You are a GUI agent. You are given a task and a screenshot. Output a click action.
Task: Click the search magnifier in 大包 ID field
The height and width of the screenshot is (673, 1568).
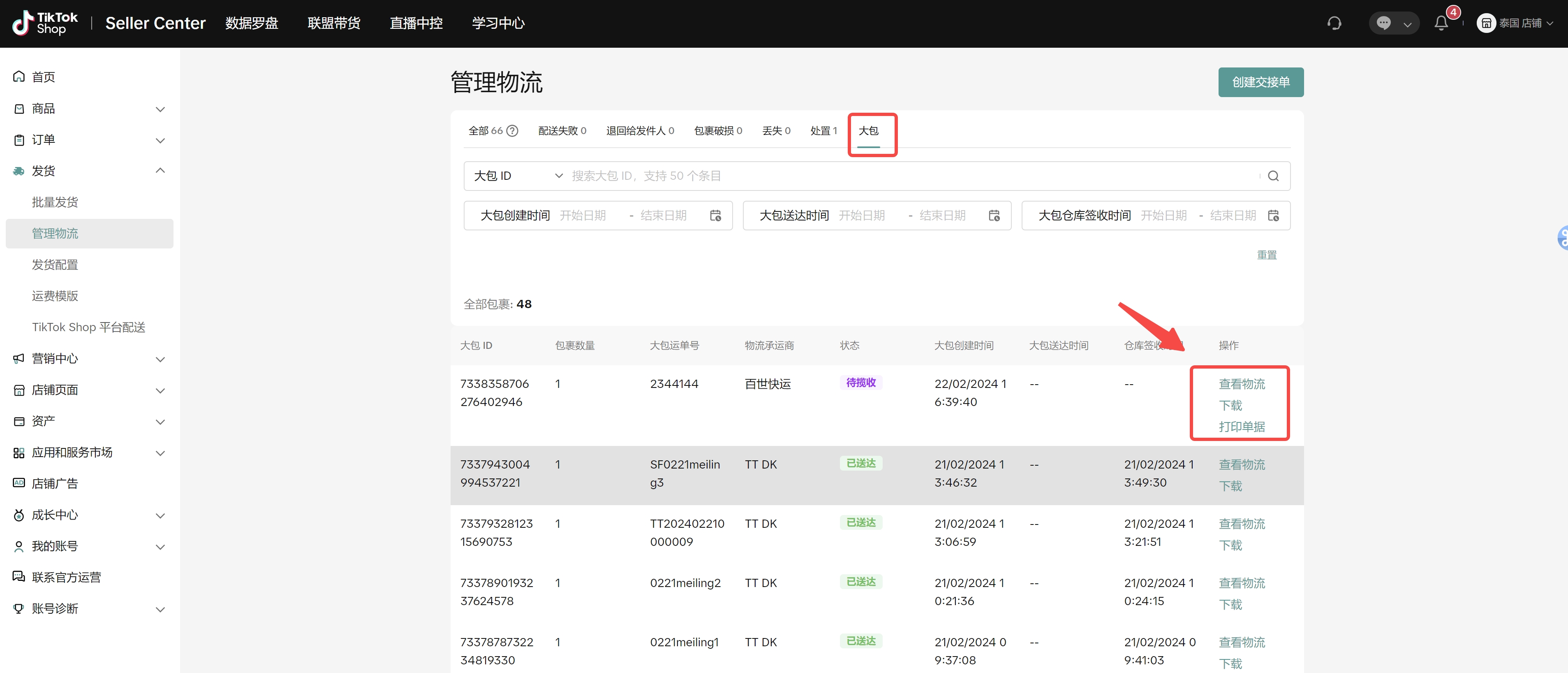click(1273, 176)
